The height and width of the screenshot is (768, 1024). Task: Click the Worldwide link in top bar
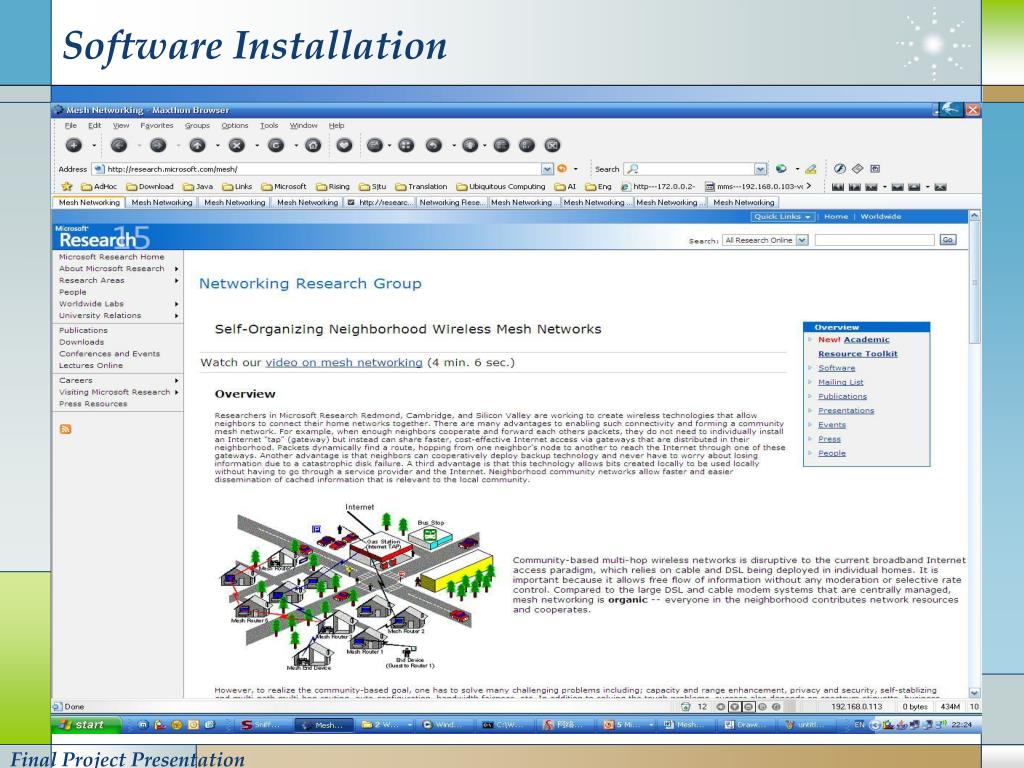point(880,217)
